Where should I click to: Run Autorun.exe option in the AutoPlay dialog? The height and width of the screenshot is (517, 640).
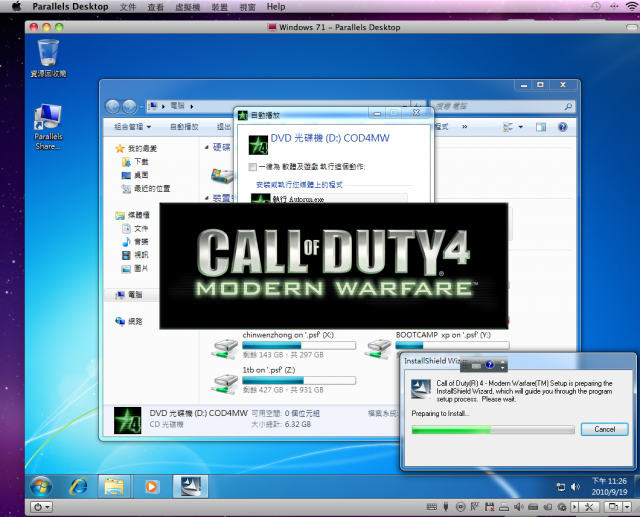click(329, 199)
